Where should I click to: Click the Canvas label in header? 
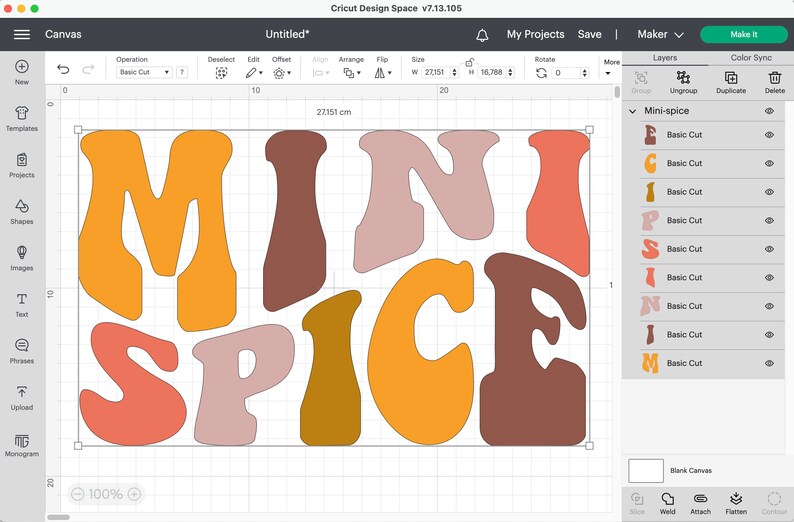(63, 34)
